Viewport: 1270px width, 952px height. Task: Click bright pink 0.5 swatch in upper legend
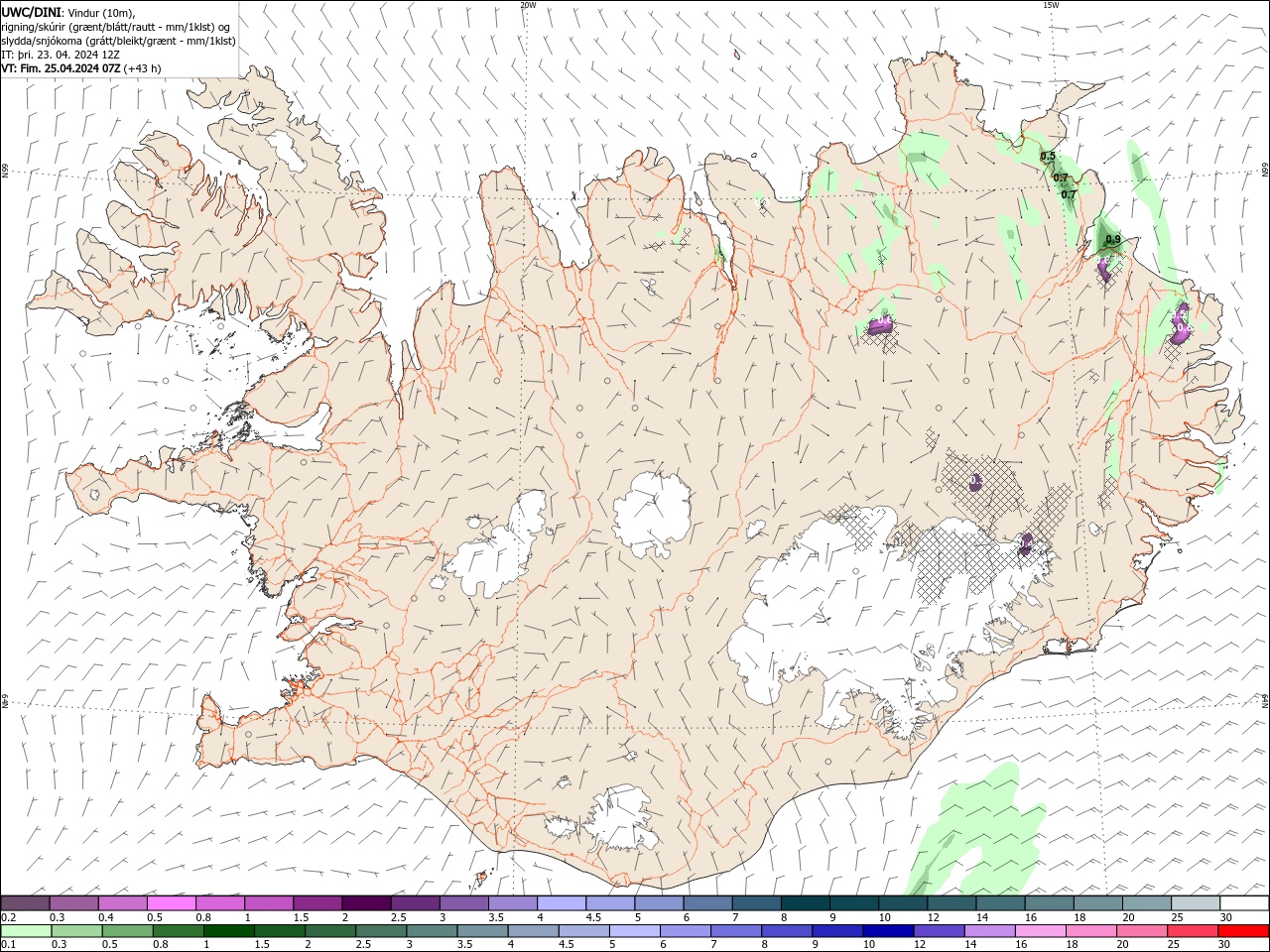(x=171, y=903)
